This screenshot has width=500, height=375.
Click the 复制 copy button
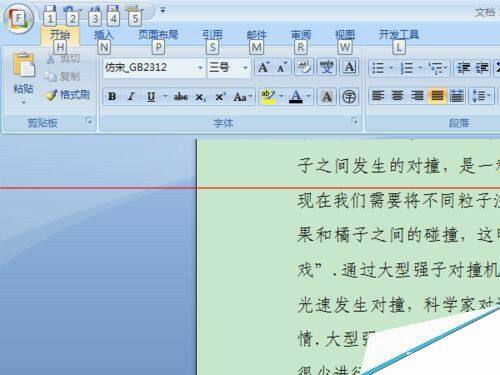[x=63, y=77]
